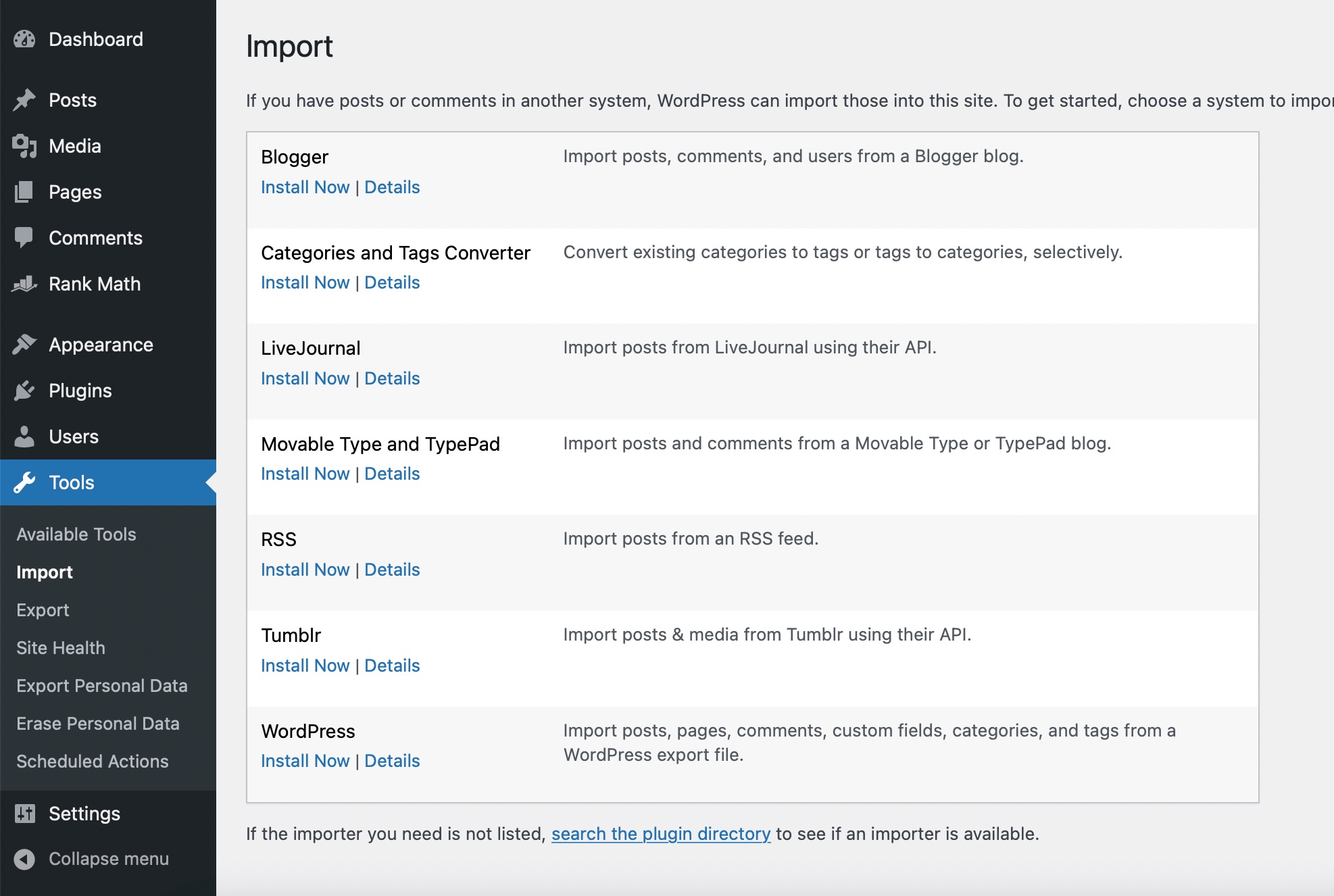This screenshot has height=896, width=1334.
Task: Click the Rank Math chart icon
Action: (24, 284)
